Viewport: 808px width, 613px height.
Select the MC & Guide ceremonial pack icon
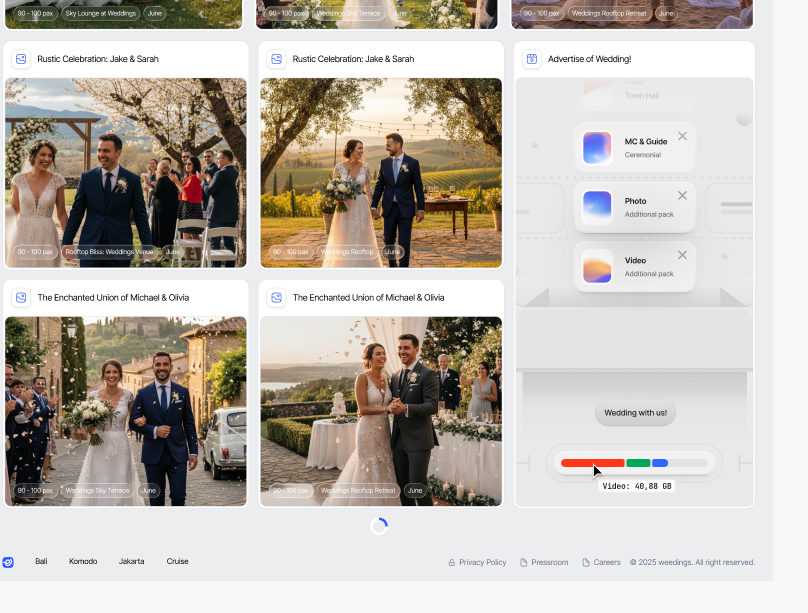coord(596,147)
